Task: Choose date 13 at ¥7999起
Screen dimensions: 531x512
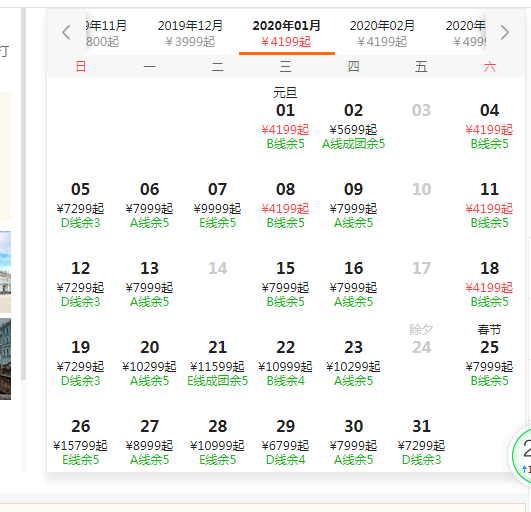Action: [x=149, y=284]
